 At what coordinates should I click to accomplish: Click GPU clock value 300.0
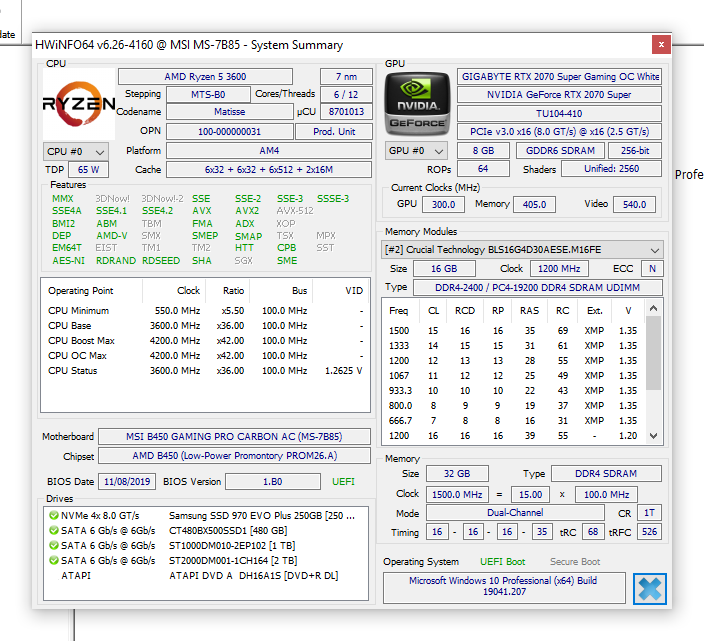(x=443, y=204)
